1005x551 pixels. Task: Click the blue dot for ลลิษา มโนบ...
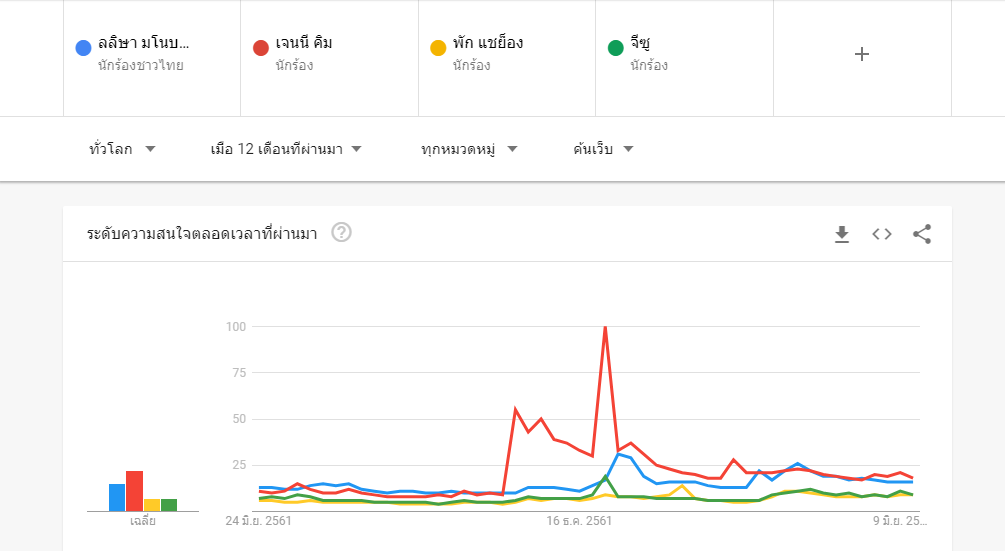pos(84,47)
